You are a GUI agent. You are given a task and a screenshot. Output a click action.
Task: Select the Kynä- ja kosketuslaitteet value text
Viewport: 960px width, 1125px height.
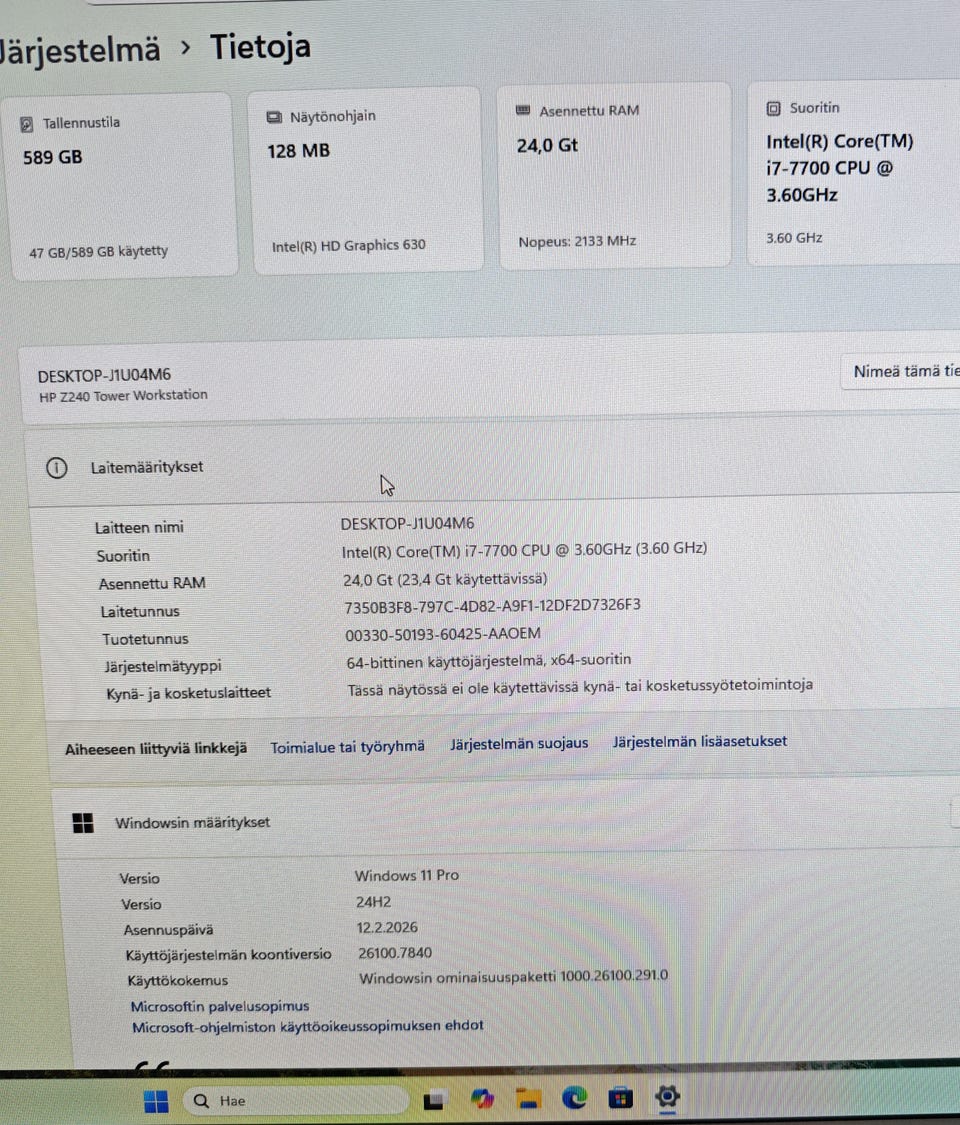tap(580, 687)
